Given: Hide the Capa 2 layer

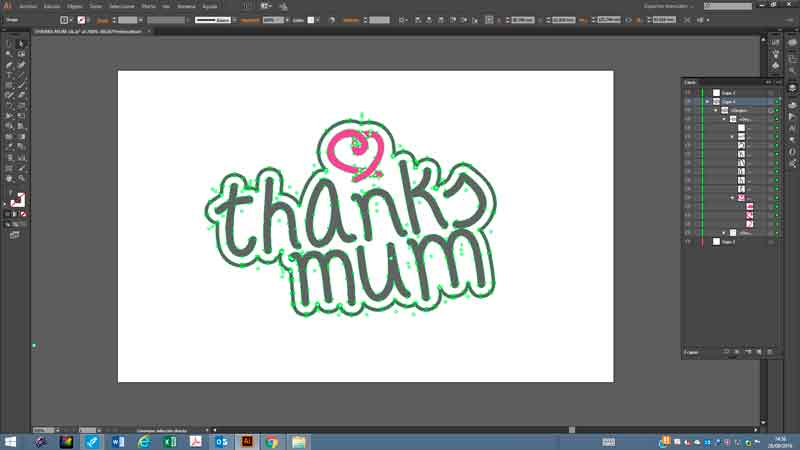Looking at the screenshot, I should click(688, 93).
